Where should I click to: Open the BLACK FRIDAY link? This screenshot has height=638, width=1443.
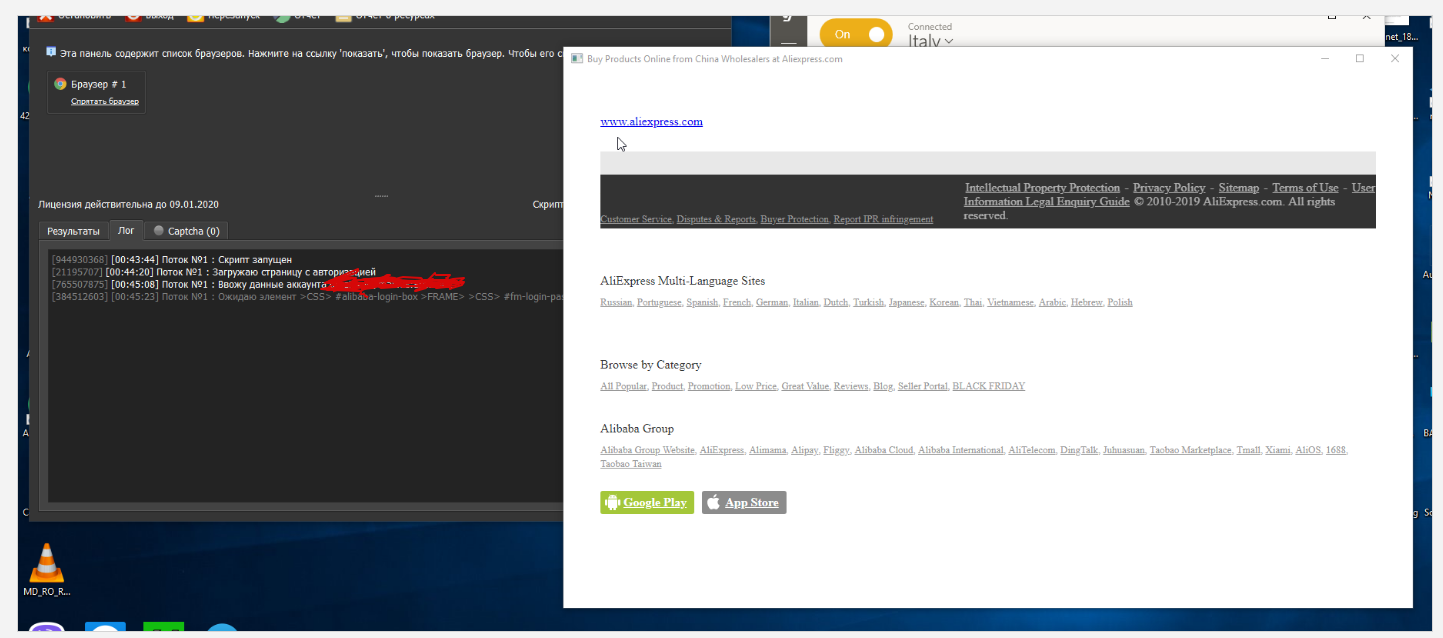[988, 386]
